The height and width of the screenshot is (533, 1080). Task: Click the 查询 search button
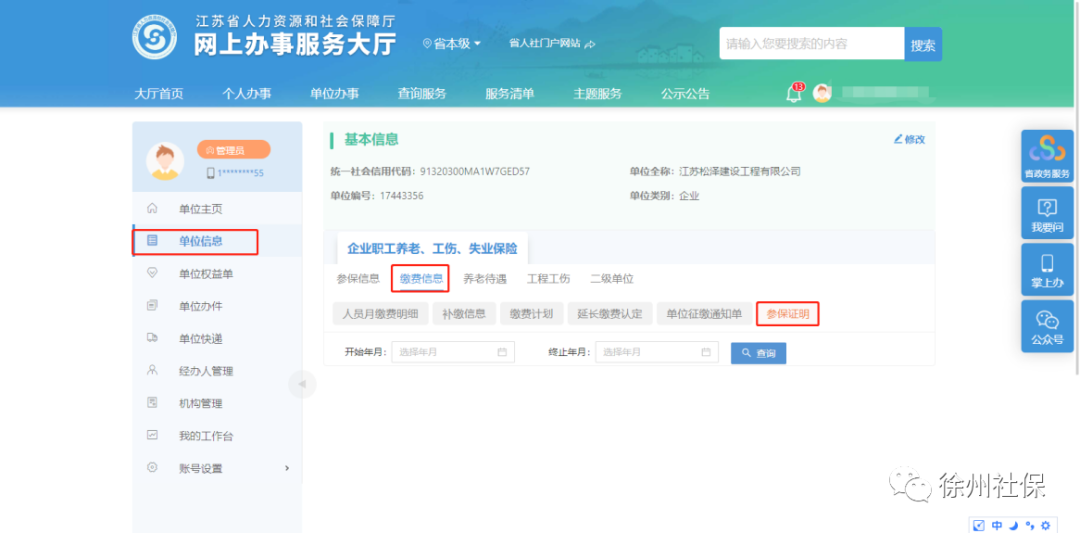pyautogui.click(x=758, y=353)
